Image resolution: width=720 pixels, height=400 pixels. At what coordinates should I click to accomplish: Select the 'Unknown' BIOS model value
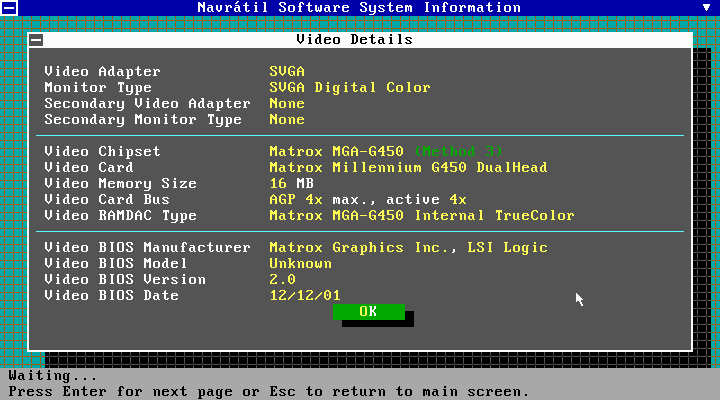[x=300, y=264]
